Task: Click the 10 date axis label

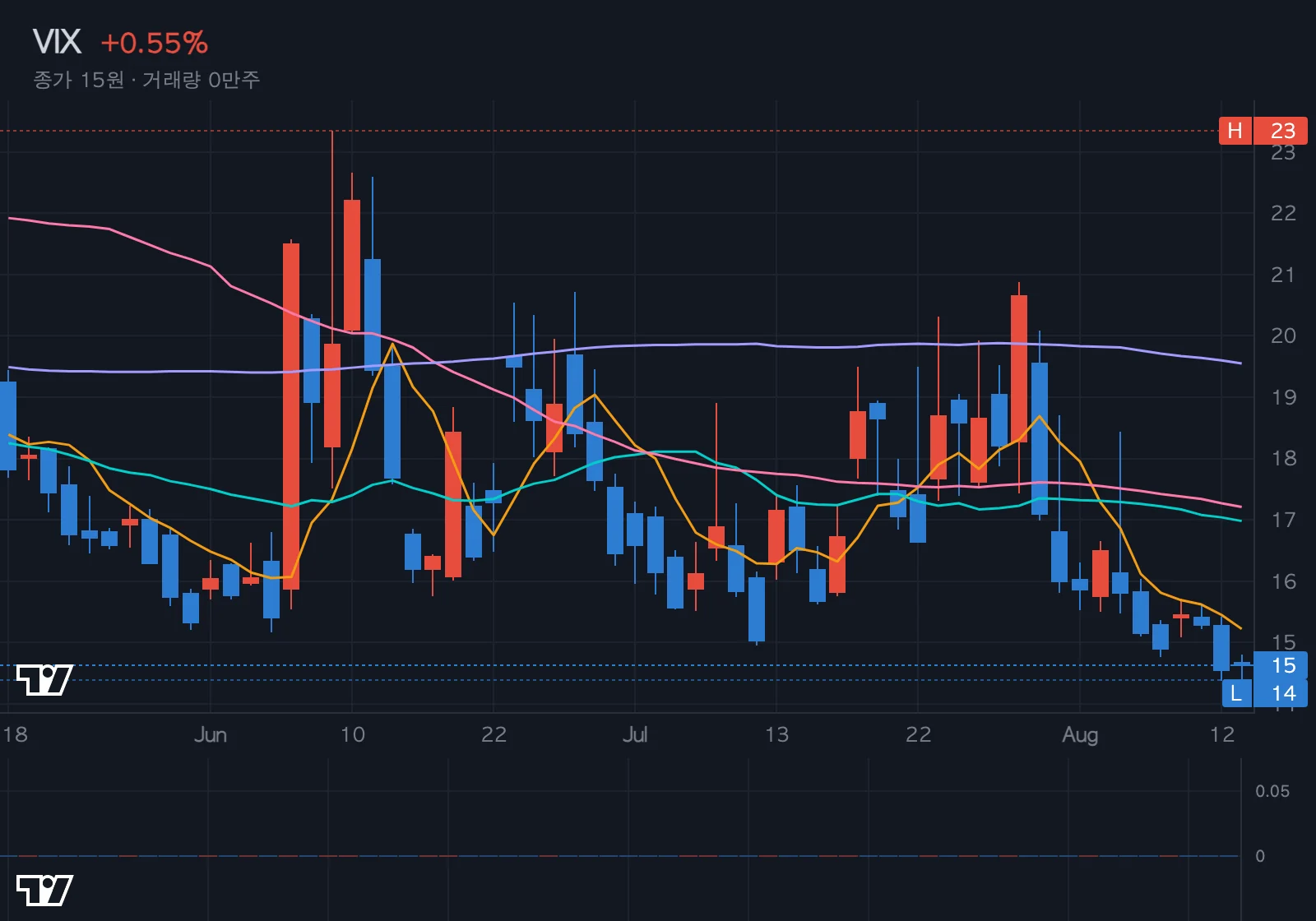Action: point(352,734)
